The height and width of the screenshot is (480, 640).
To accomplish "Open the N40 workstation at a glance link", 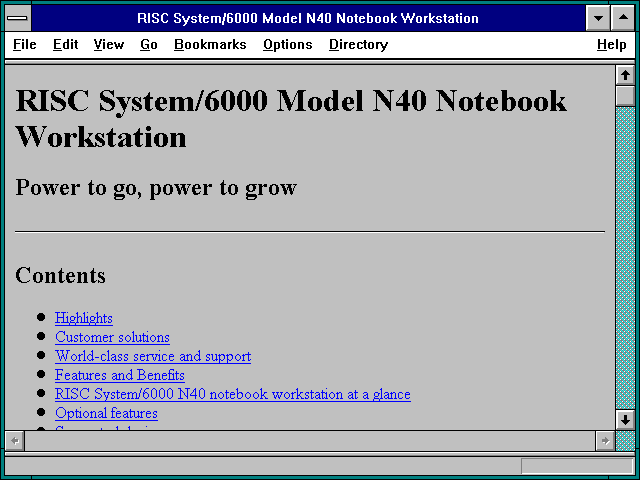I will [233, 394].
